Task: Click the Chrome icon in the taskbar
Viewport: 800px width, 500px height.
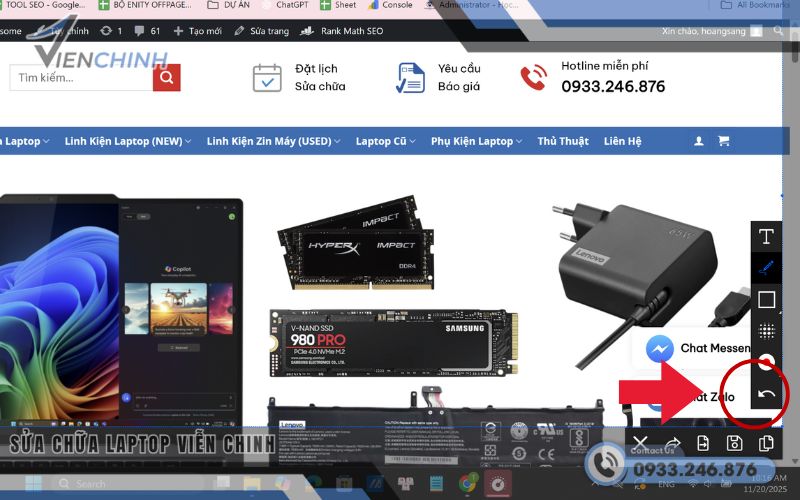Action: pos(467,483)
